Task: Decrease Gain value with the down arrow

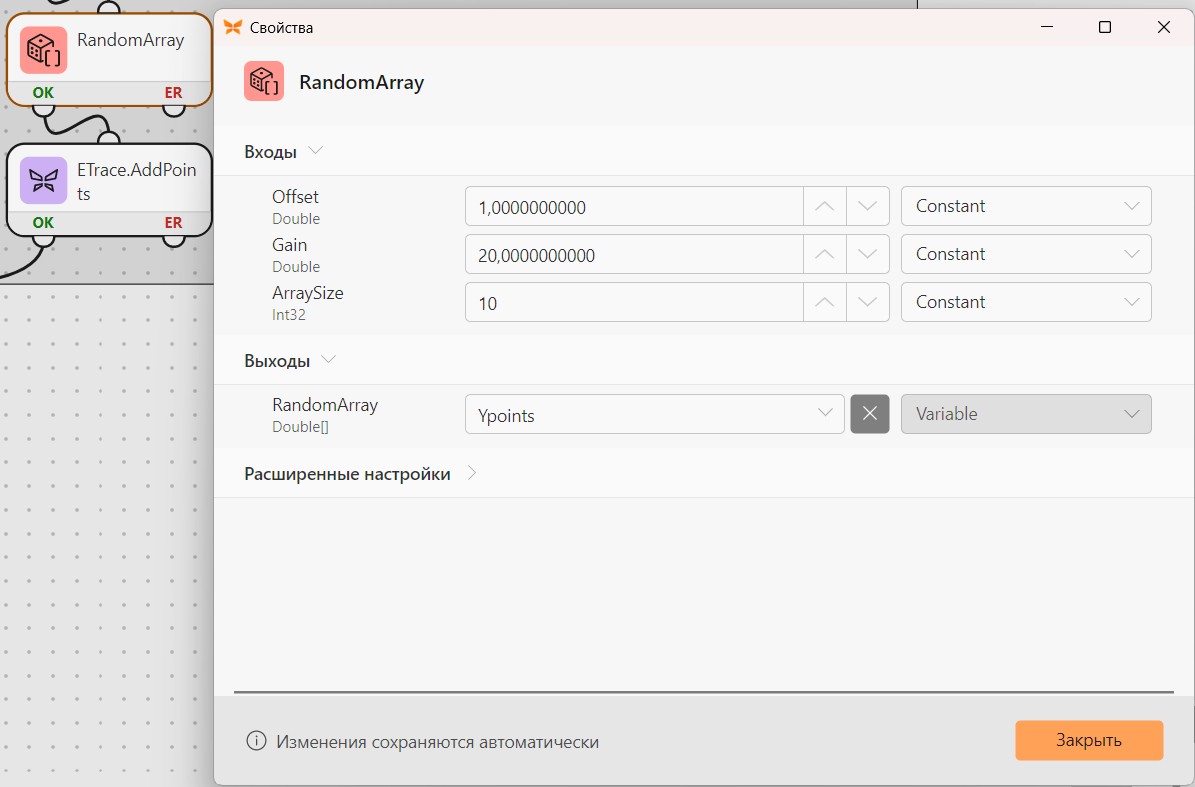Action: 867,254
